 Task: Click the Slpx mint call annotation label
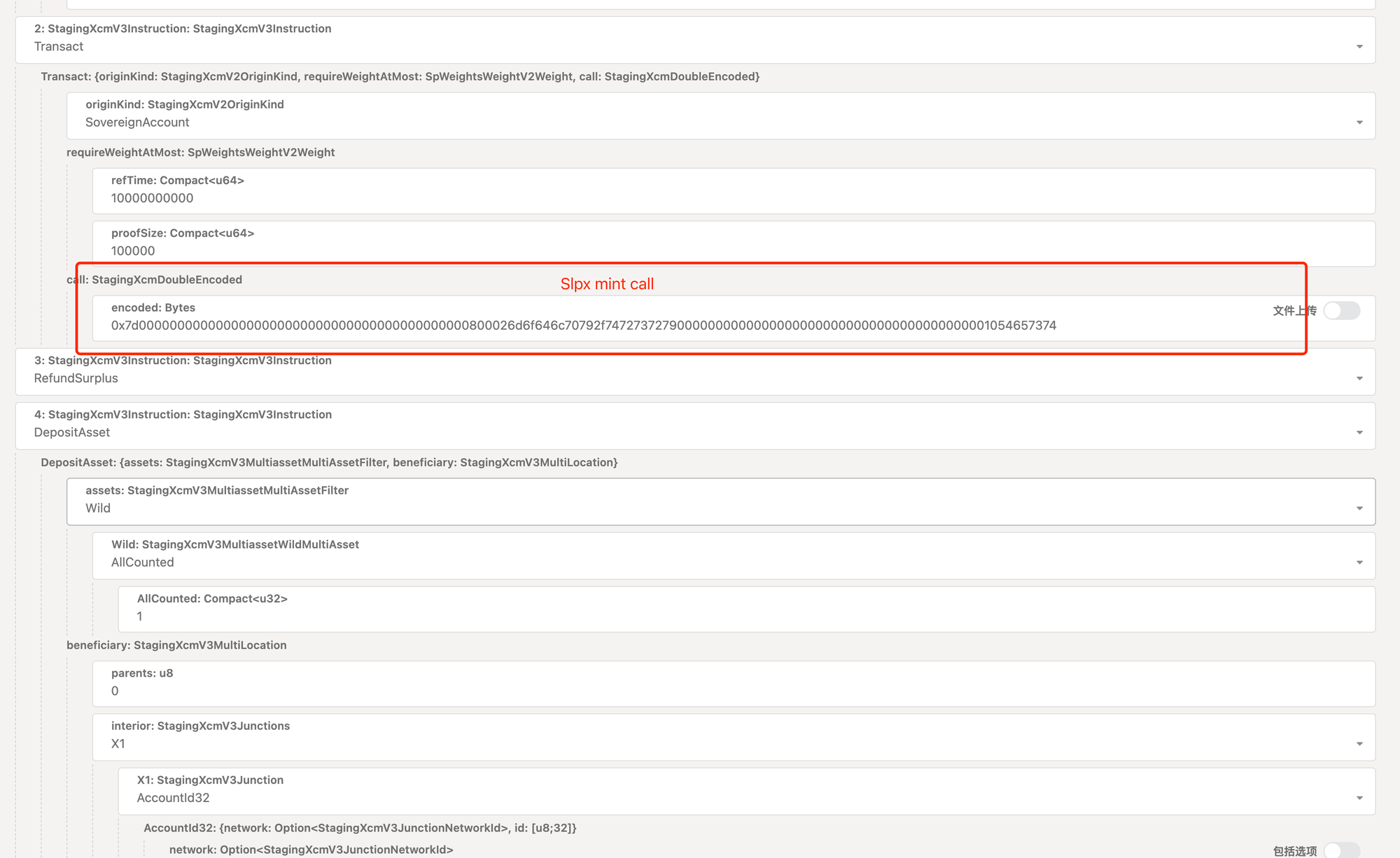coord(607,284)
